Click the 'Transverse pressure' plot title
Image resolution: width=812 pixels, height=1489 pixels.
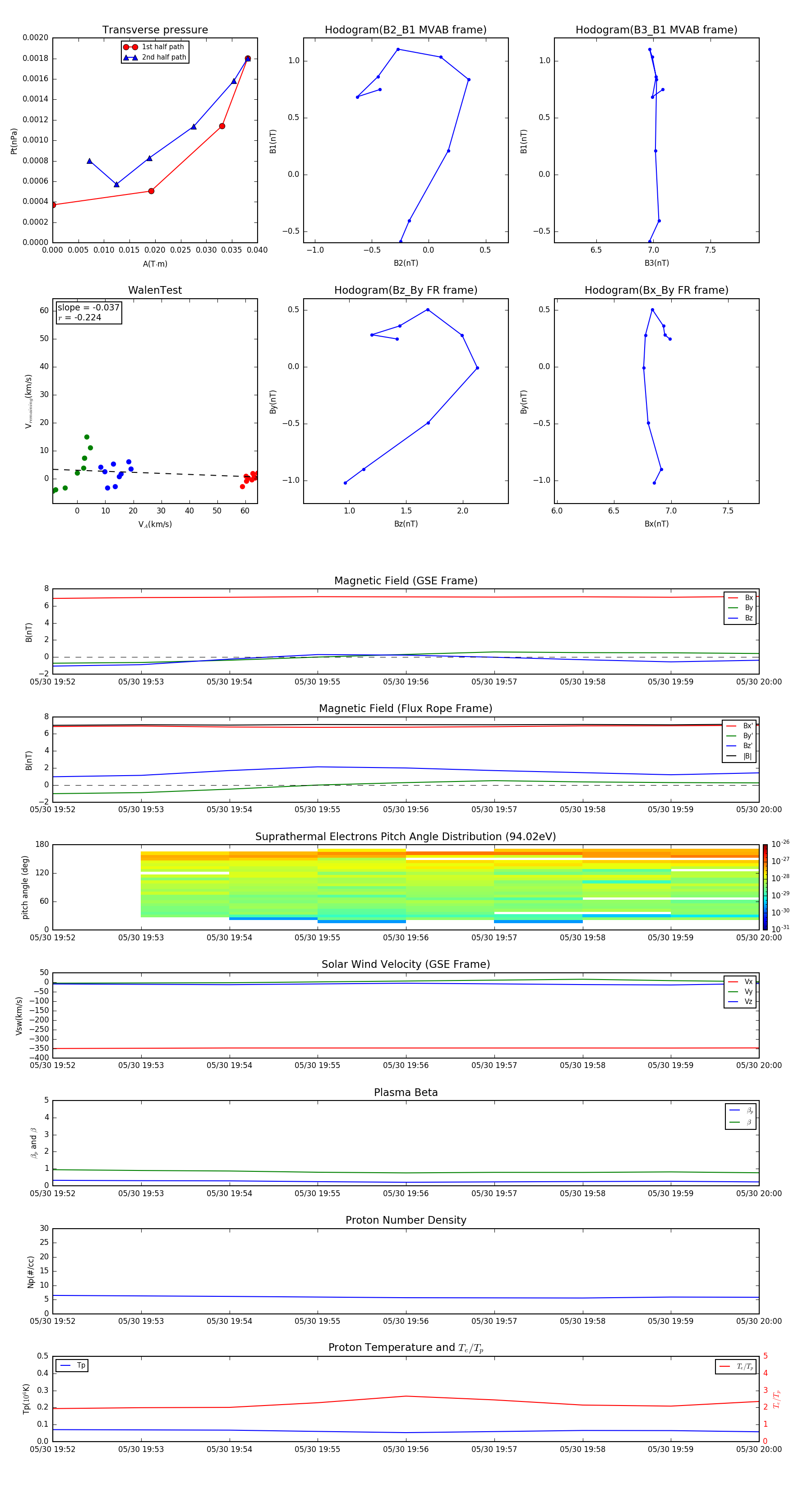coord(155,30)
